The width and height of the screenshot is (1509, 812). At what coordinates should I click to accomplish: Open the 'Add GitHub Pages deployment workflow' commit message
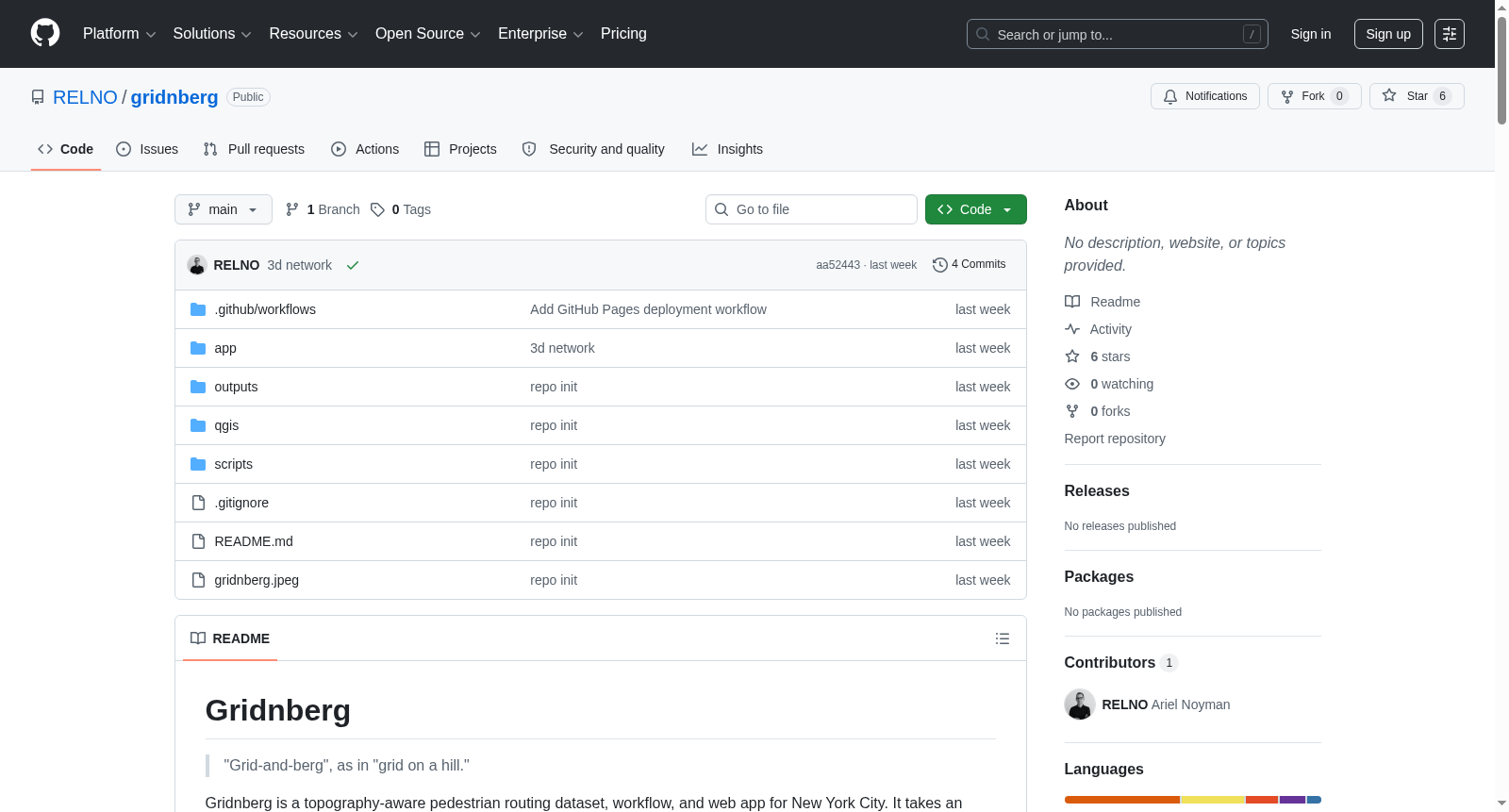[x=648, y=309]
